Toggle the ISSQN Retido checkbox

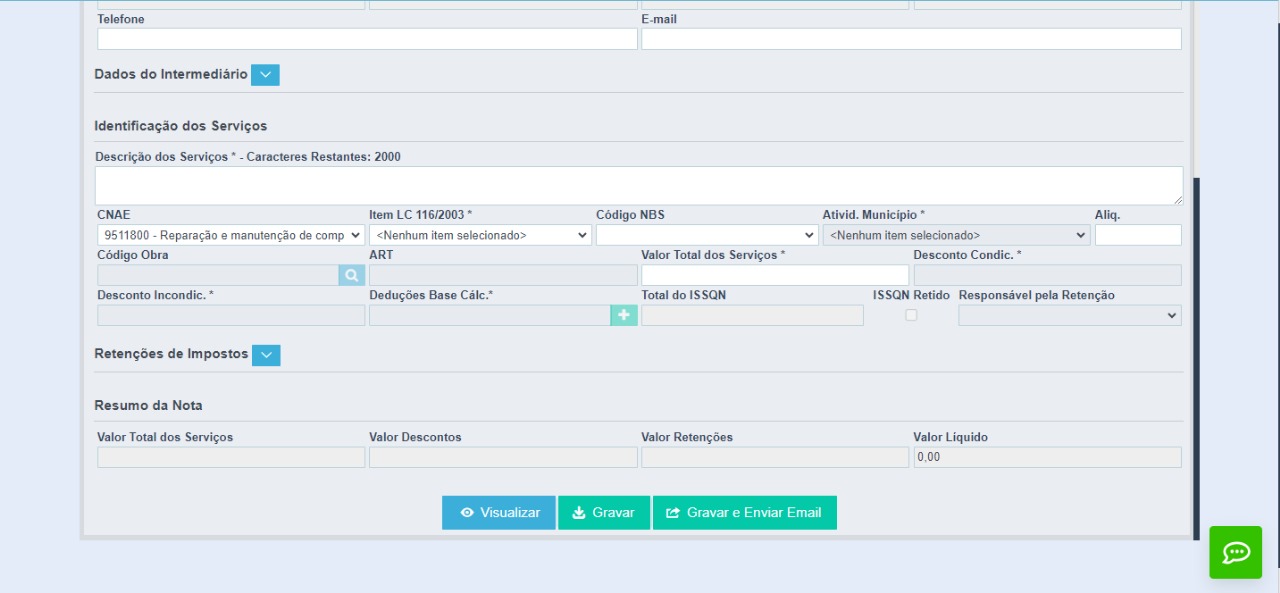pyautogui.click(x=911, y=315)
